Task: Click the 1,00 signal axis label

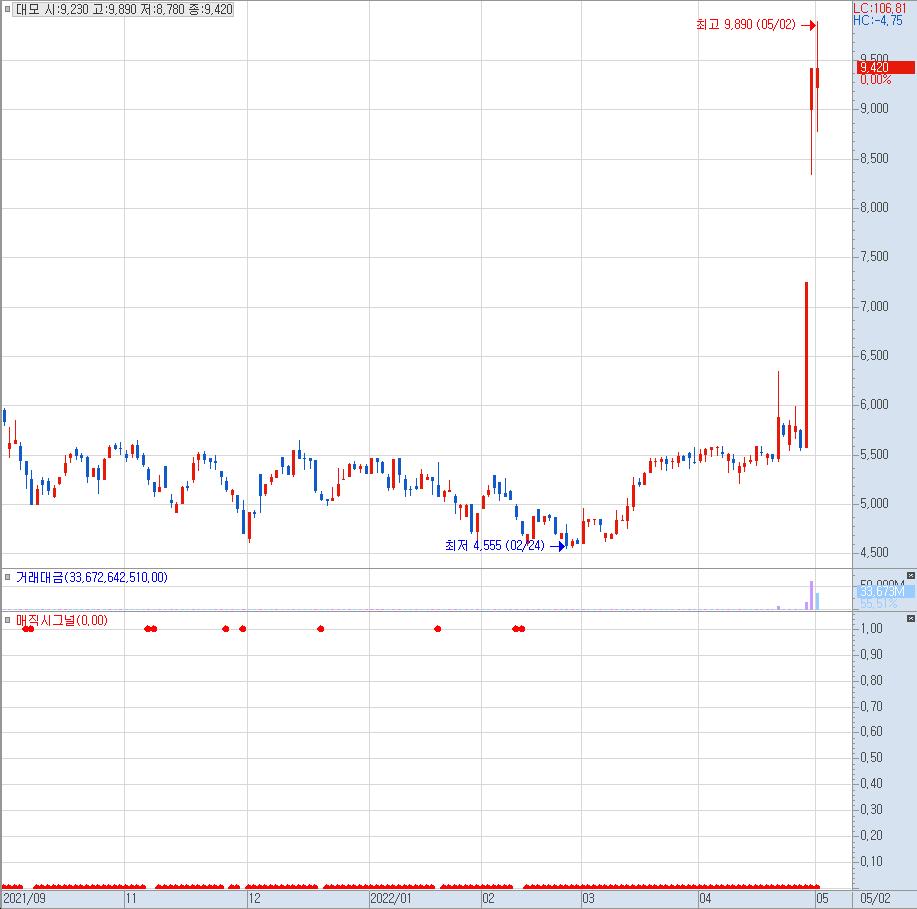Action: 871,628
